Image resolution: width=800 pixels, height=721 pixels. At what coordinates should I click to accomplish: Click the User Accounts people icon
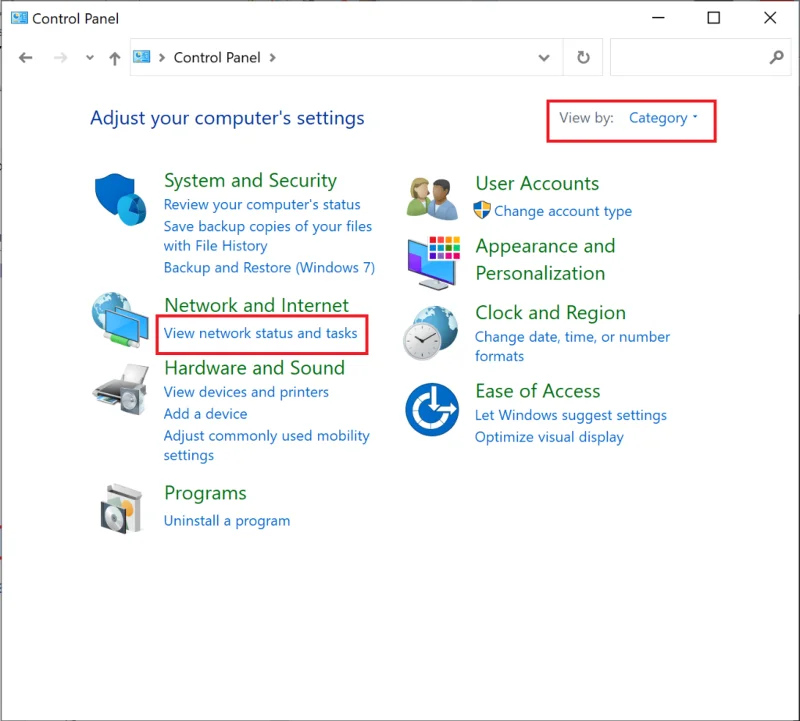(x=433, y=198)
